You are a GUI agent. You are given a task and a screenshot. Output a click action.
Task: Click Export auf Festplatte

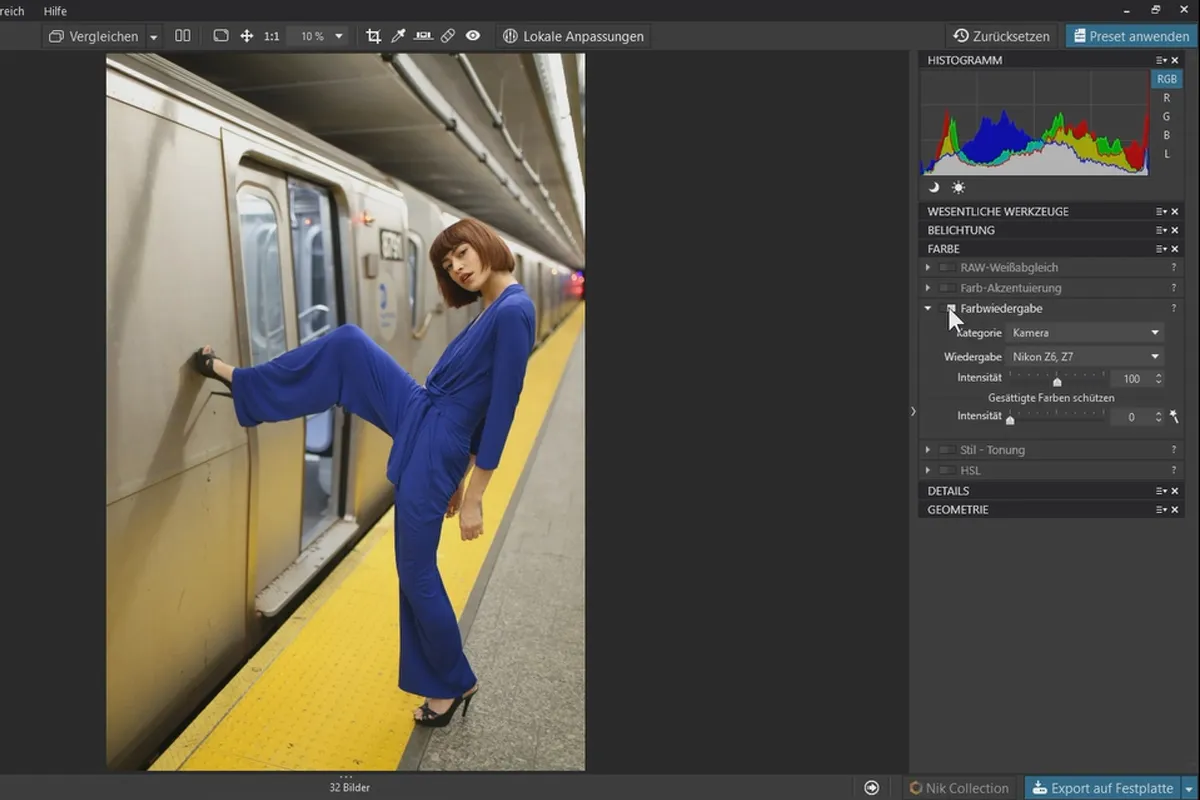pyautogui.click(x=1103, y=788)
